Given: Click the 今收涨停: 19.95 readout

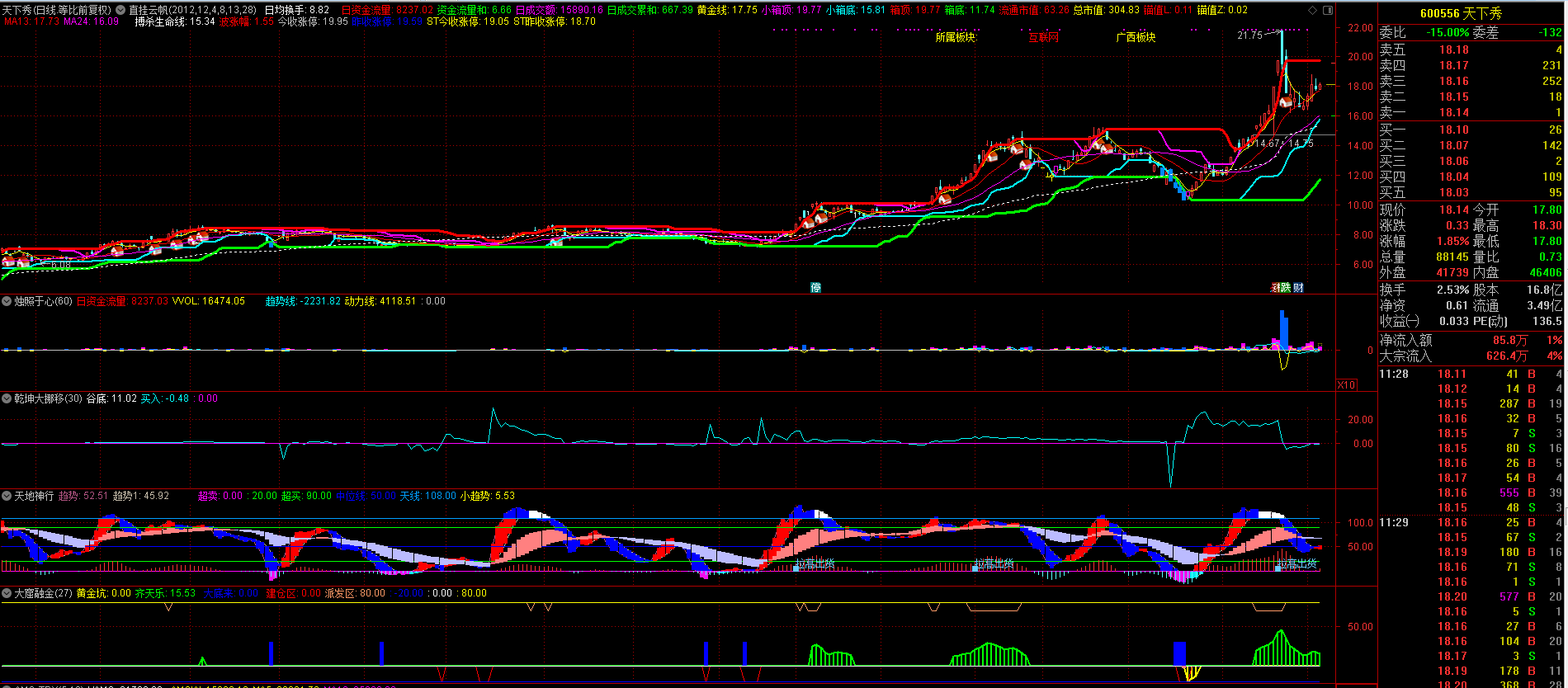Looking at the screenshot, I should pyautogui.click(x=313, y=21).
